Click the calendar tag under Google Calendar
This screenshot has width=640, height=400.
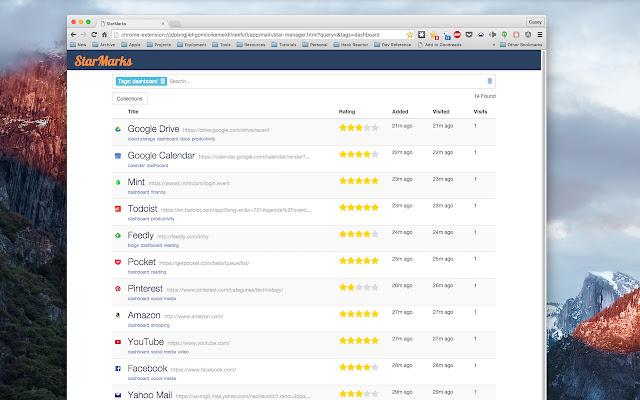click(x=136, y=166)
